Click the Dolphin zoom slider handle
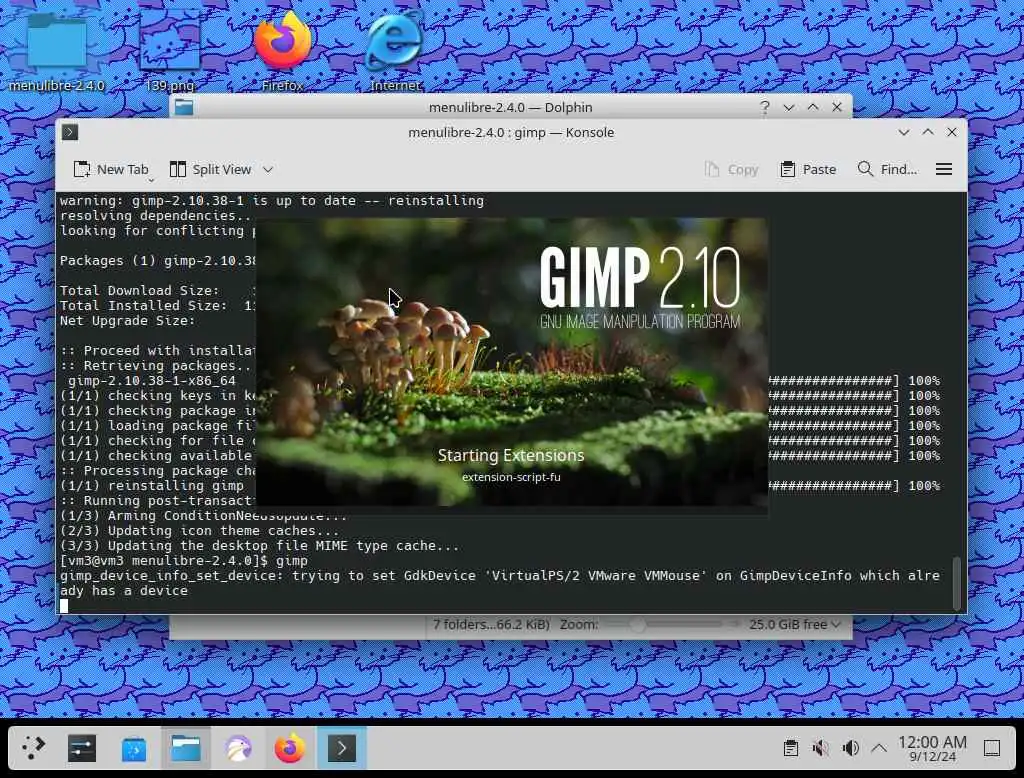This screenshot has height=778, width=1024. [638, 625]
